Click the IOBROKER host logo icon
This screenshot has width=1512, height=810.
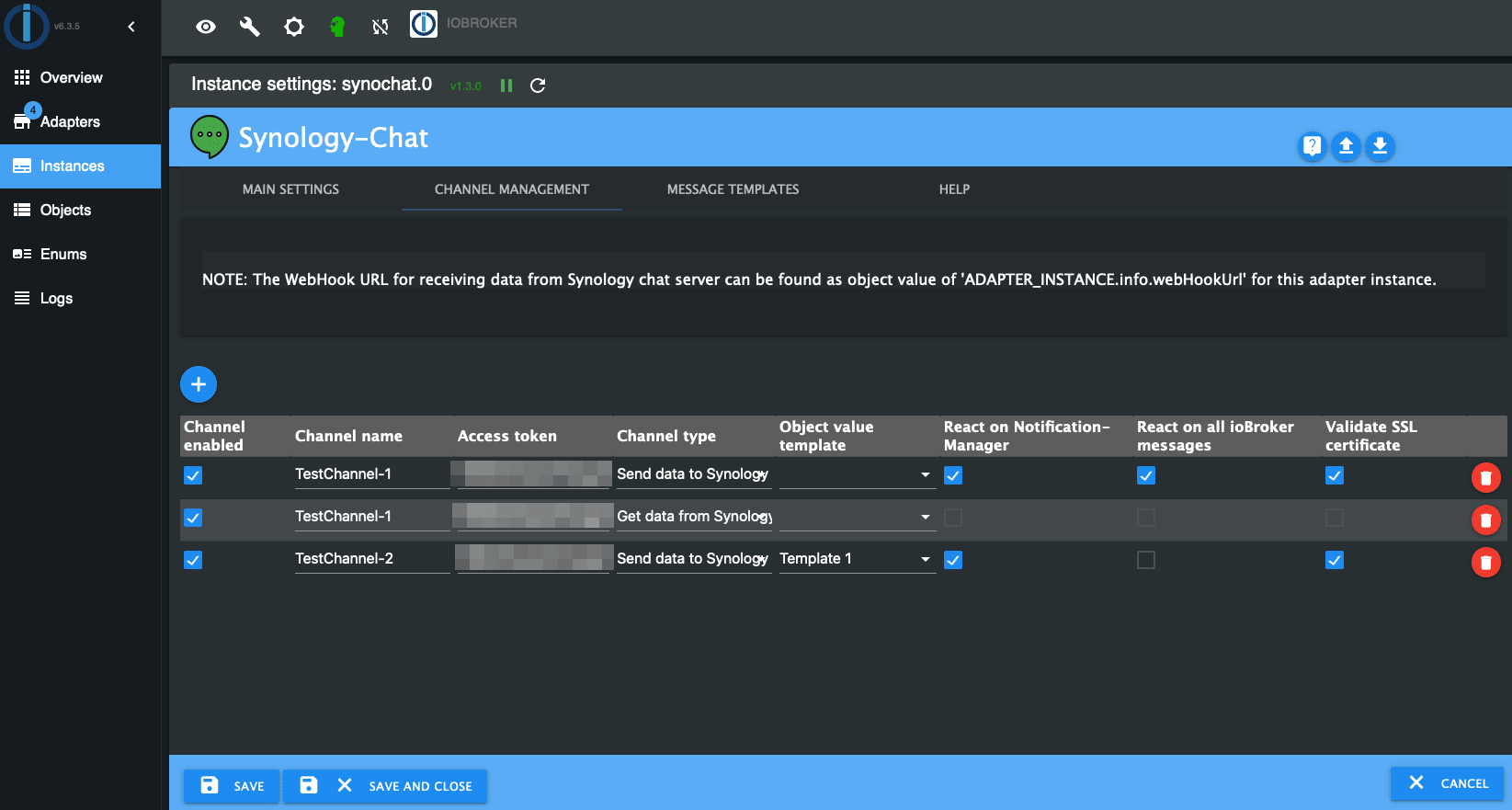pyautogui.click(x=424, y=24)
